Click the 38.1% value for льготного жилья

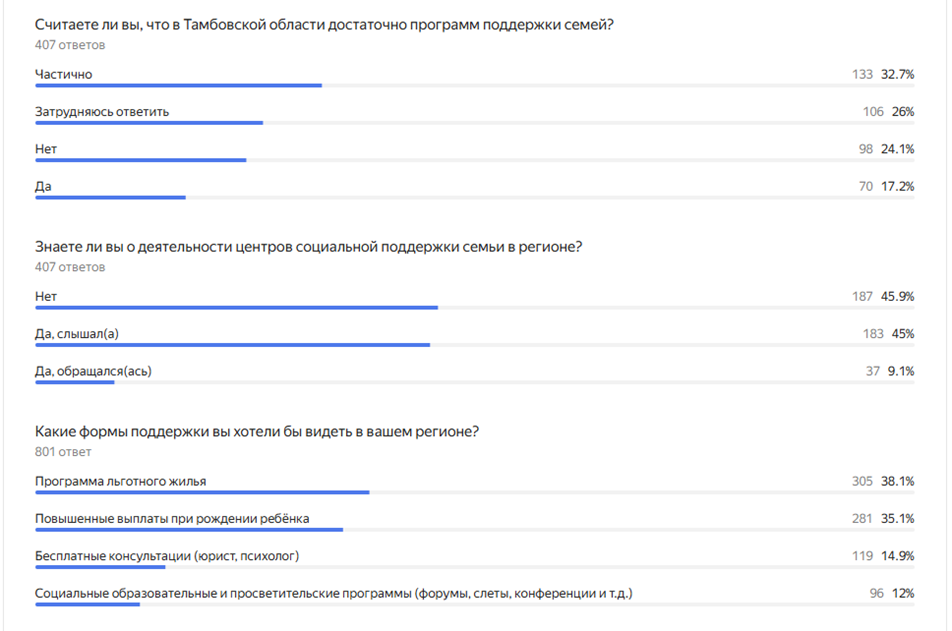(x=898, y=481)
